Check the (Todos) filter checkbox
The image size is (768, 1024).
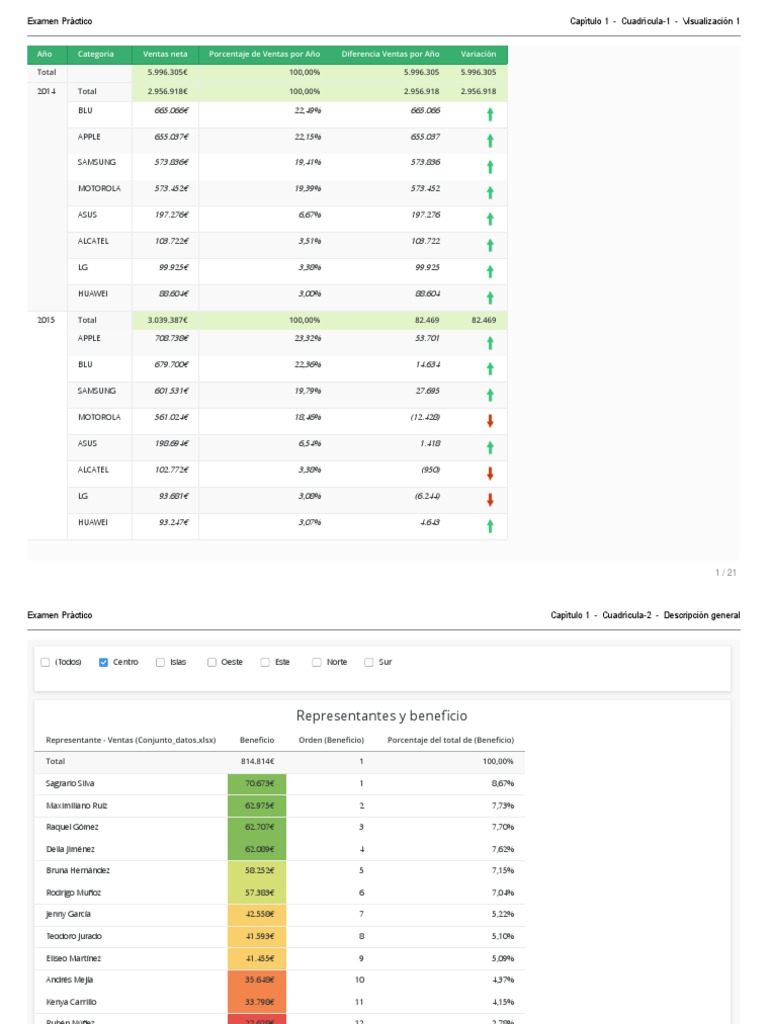point(44,662)
